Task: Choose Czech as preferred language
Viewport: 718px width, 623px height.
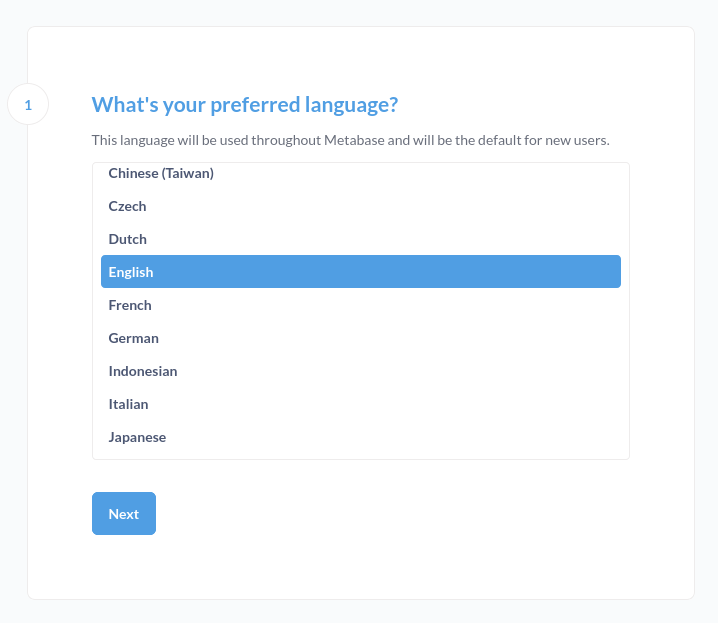Action: [361, 206]
